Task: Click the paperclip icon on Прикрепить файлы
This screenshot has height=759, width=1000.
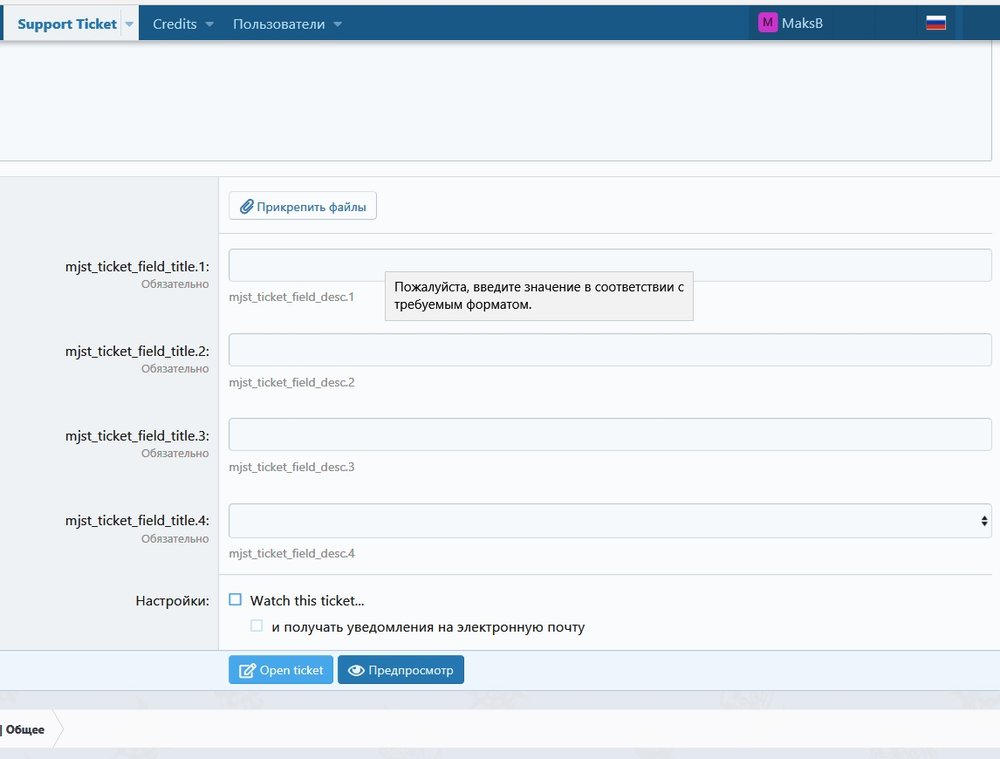Action: 246,208
